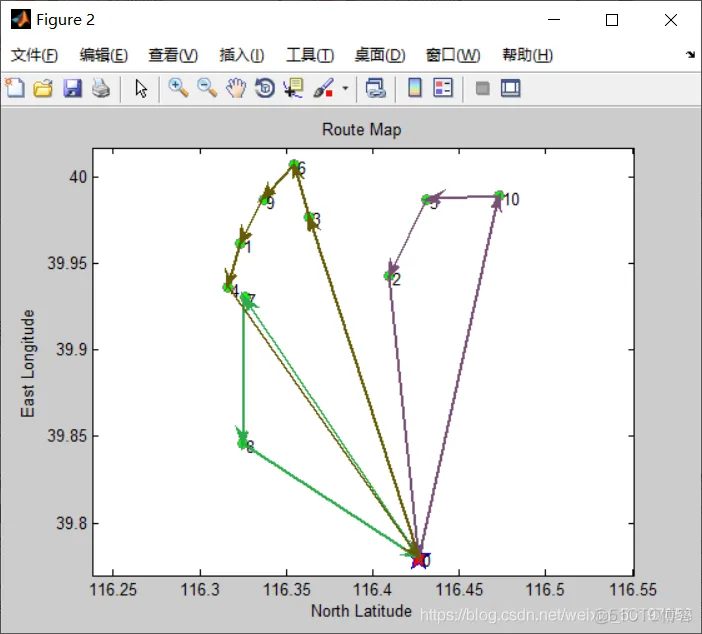Enable the Rotate 3D tool
Image resolution: width=702 pixels, height=634 pixels.
point(265,88)
